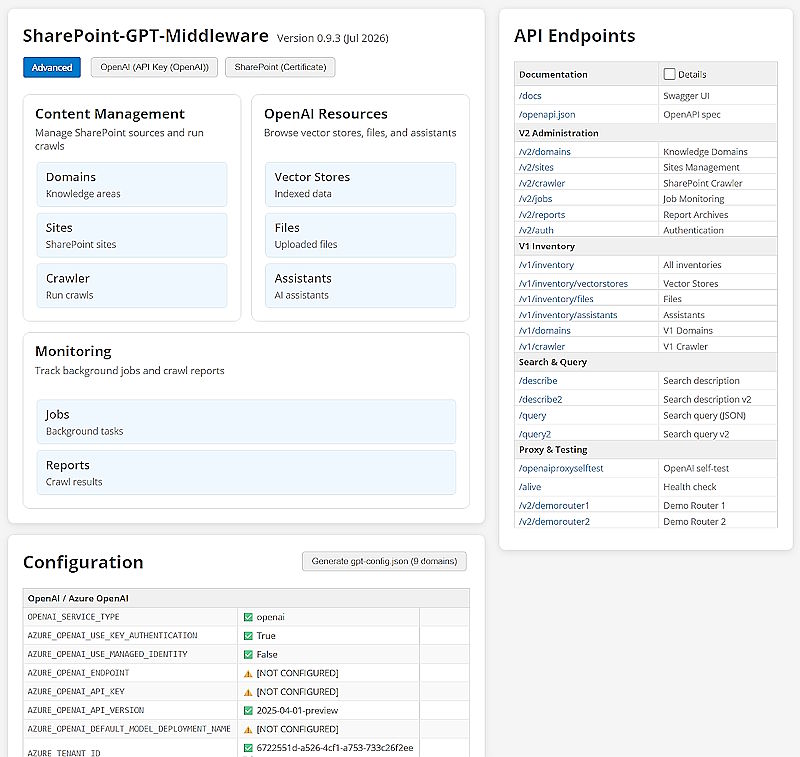Open the Crawler run crawls card
800x757 pixels.
coord(132,286)
